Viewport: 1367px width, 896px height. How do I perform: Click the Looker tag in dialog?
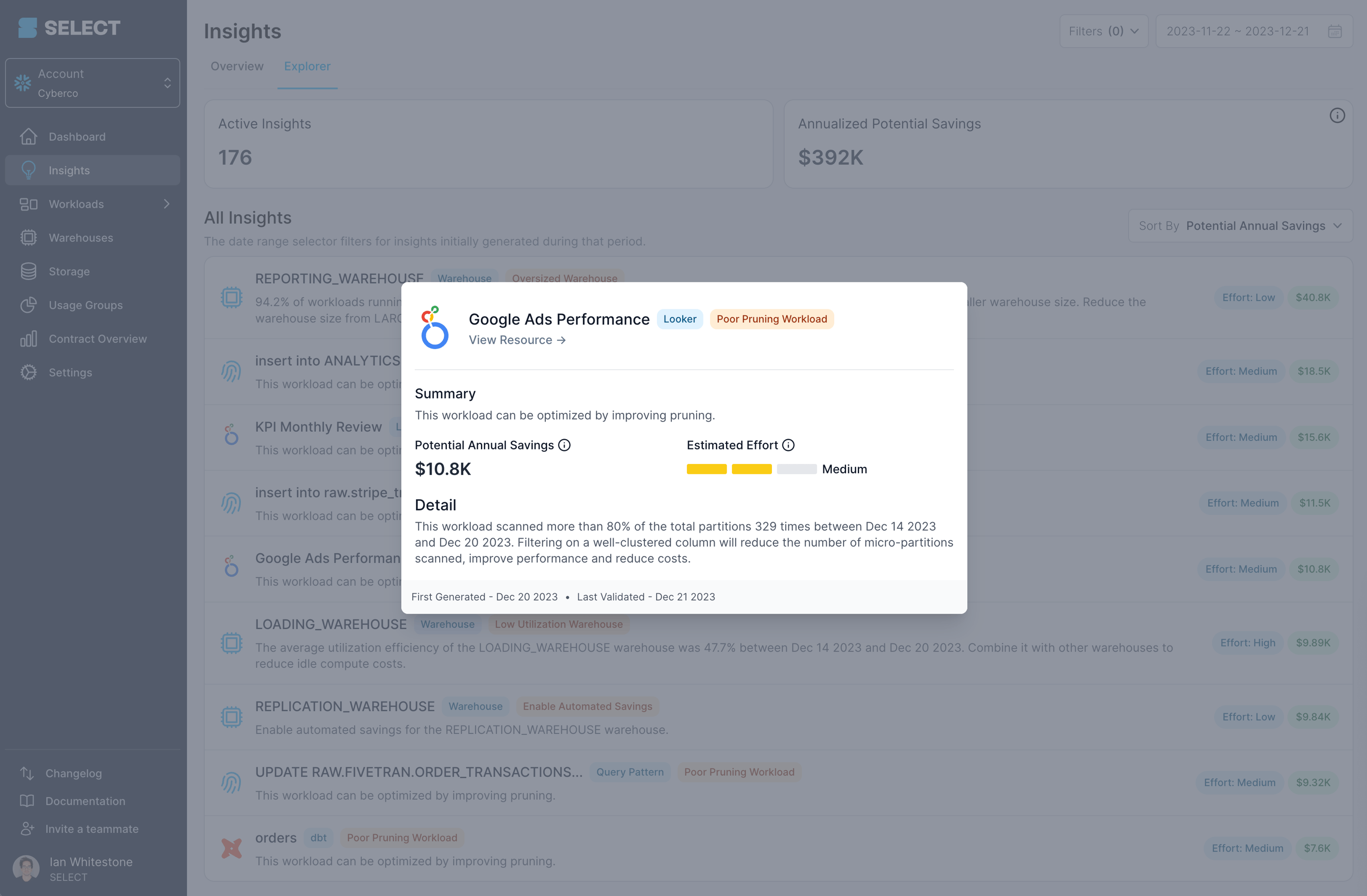pos(680,319)
